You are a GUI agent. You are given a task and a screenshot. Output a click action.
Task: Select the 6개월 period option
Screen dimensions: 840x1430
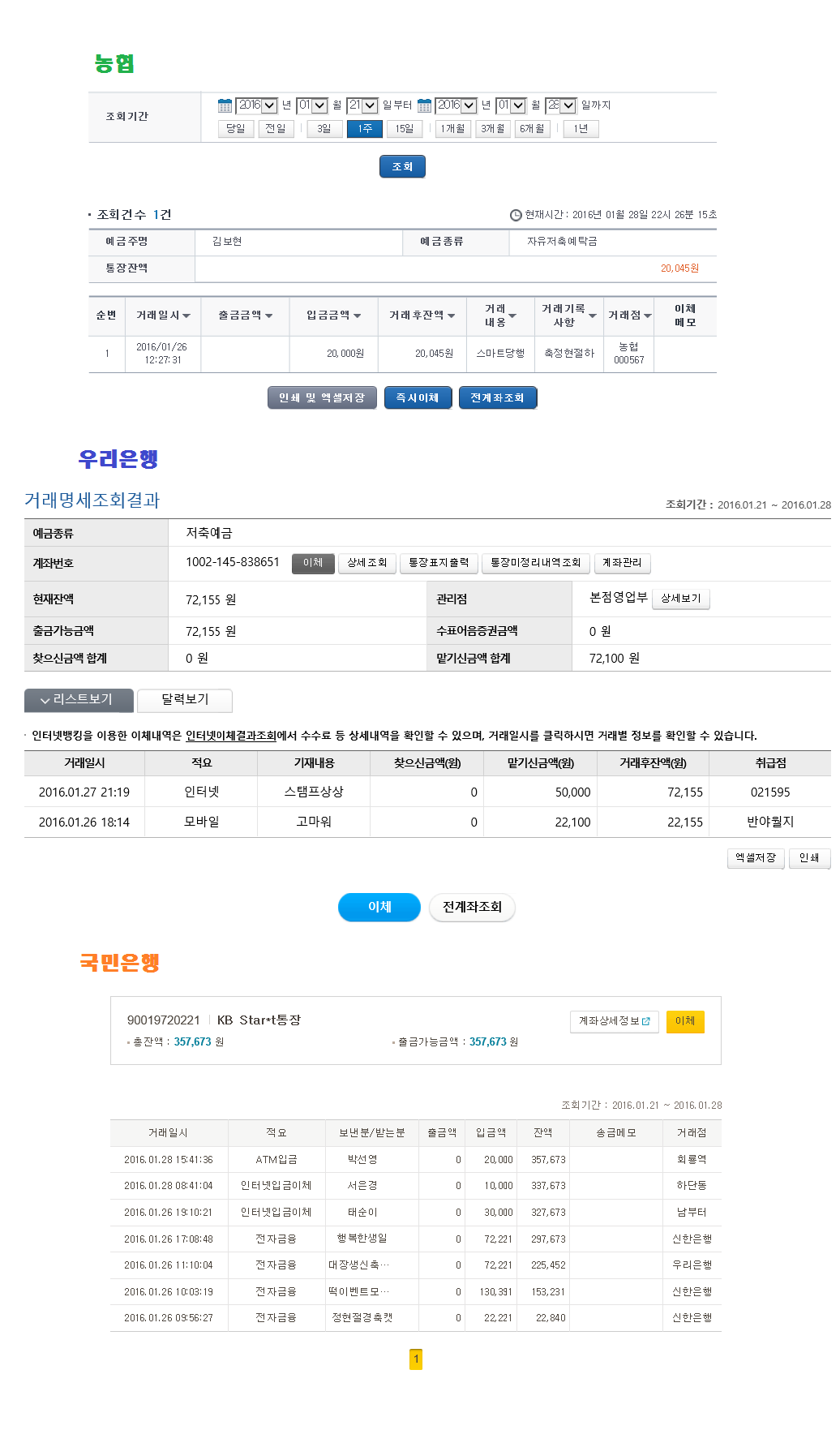pyautogui.click(x=532, y=129)
